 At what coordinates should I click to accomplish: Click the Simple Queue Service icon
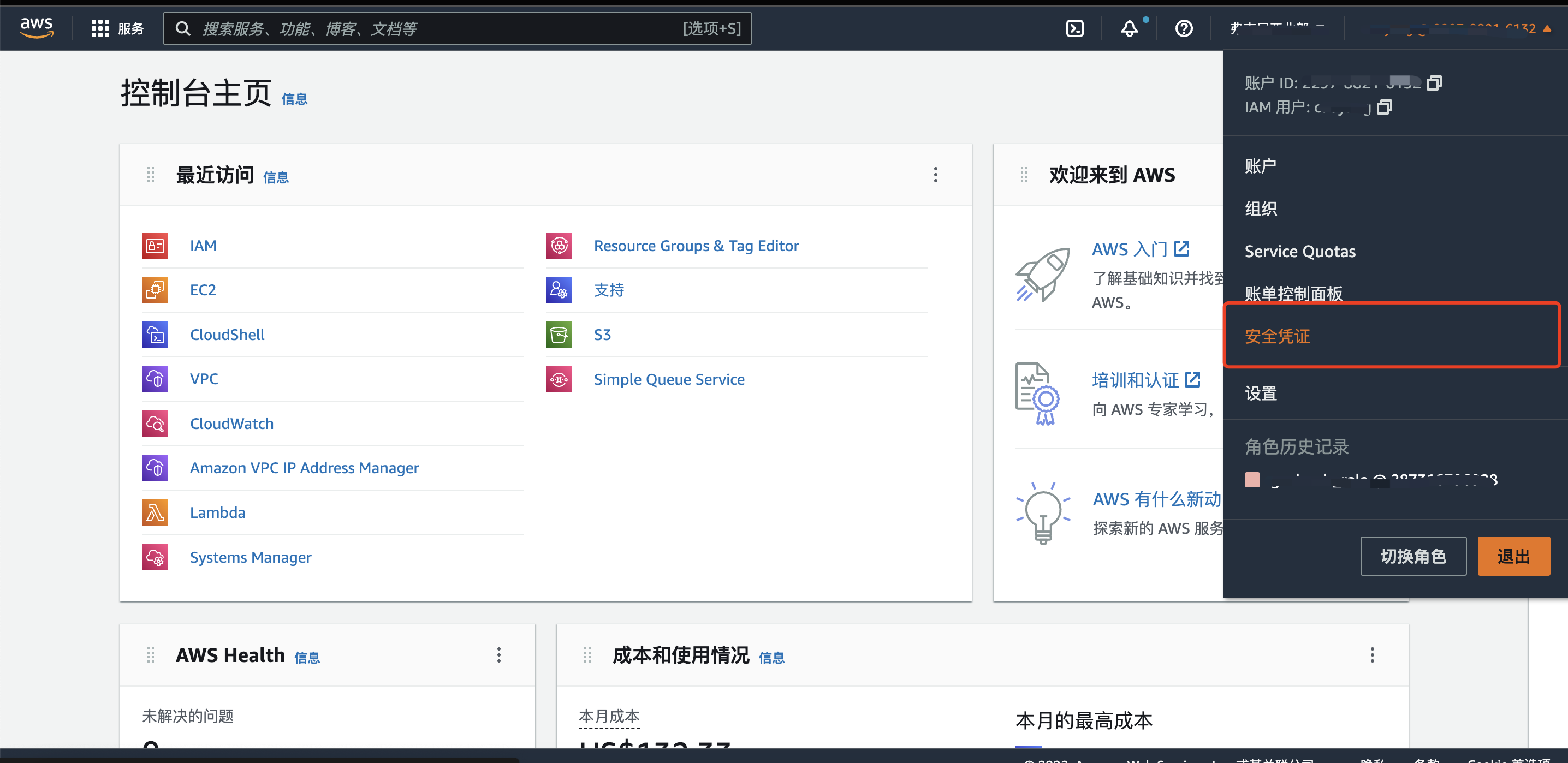click(559, 379)
